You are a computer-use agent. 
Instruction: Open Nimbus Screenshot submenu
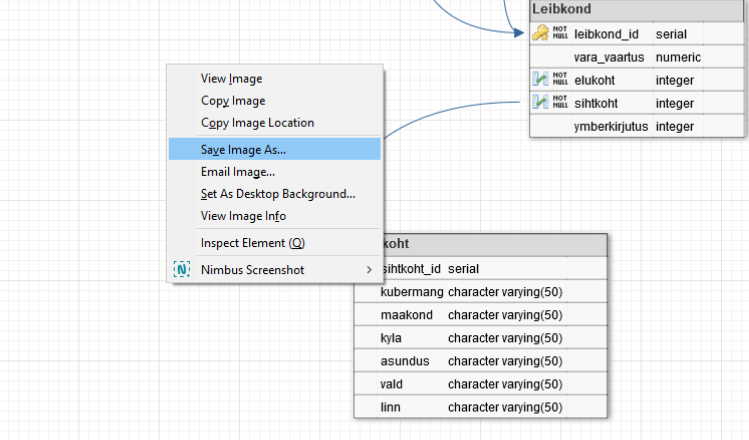275,269
